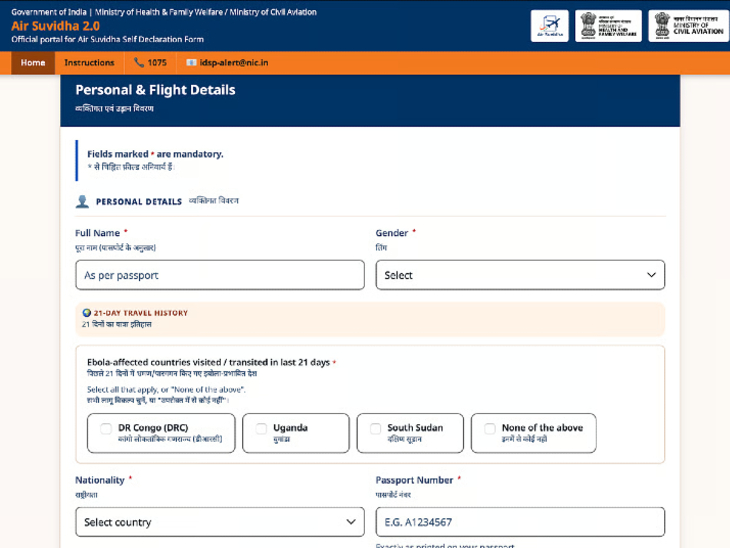Check the None of the above option
730x548 pixels.
[x=490, y=428]
